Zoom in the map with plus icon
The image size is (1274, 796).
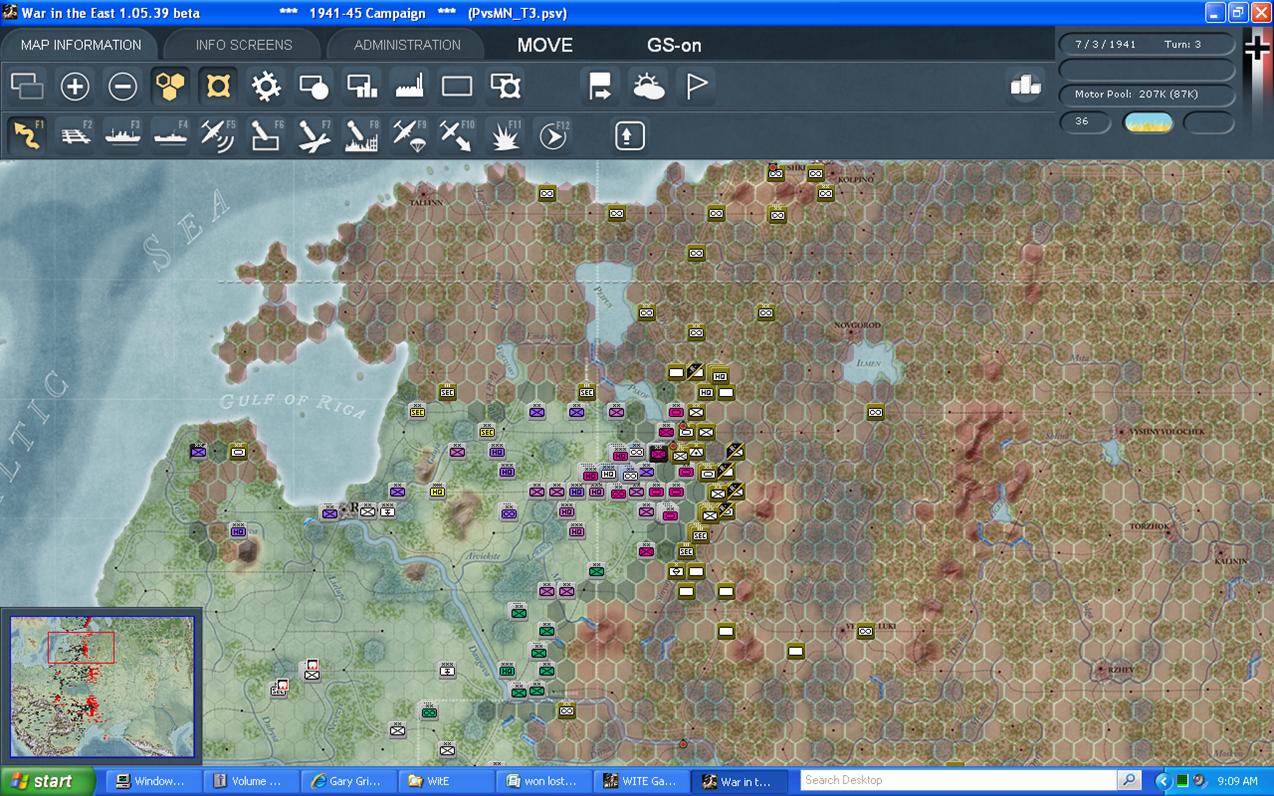tap(75, 87)
